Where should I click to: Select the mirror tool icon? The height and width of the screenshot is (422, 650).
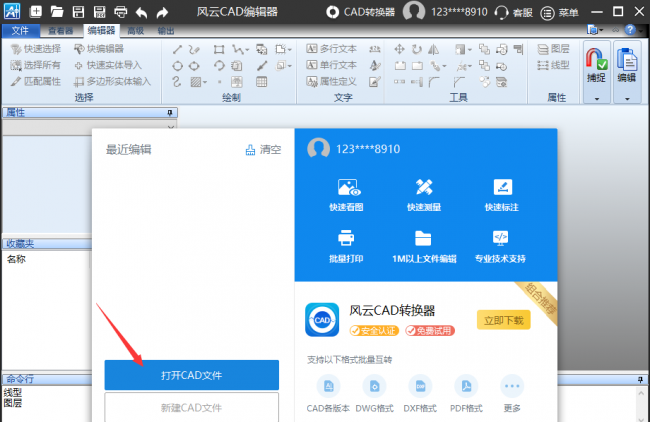[434, 49]
